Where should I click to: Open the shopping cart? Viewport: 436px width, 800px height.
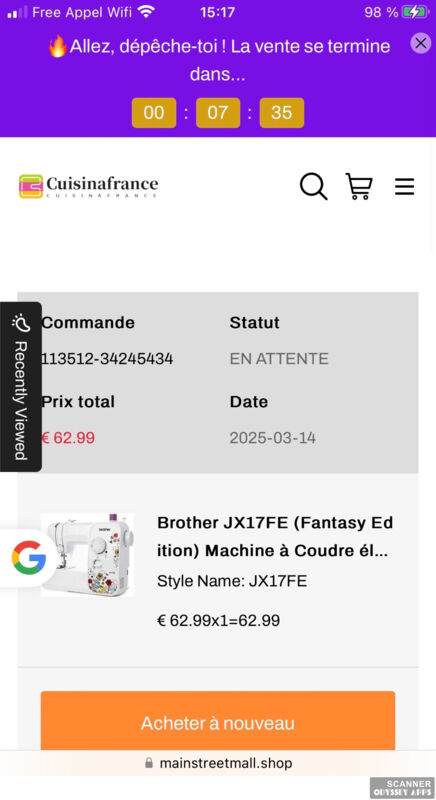click(359, 186)
